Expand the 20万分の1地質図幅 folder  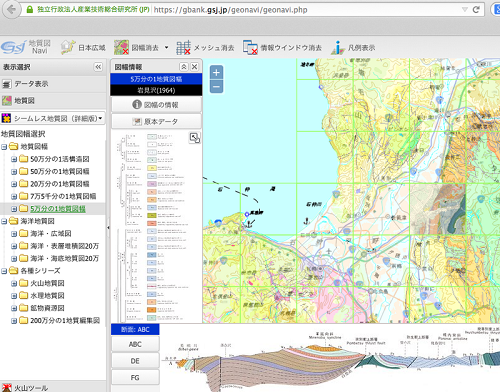point(14,184)
